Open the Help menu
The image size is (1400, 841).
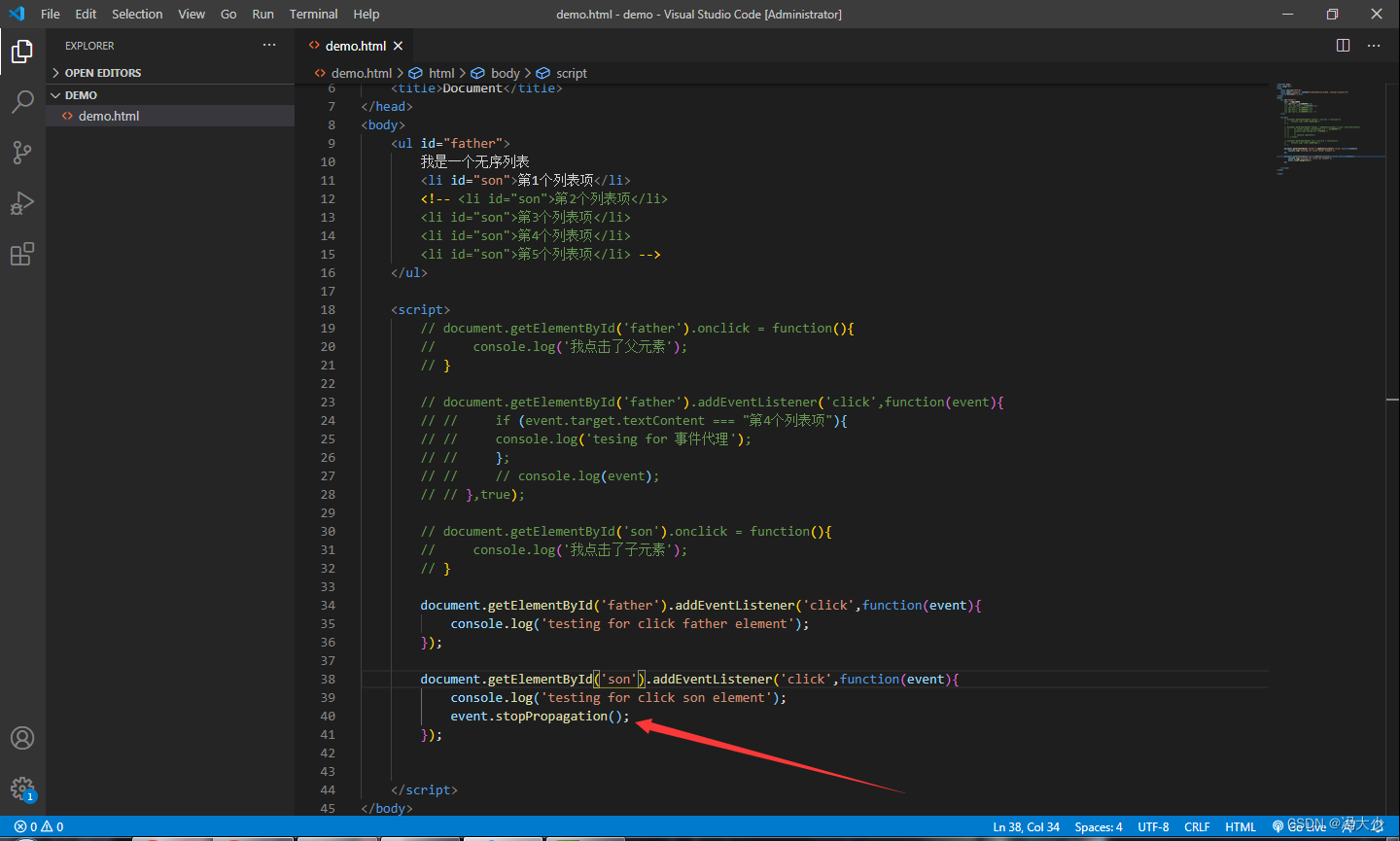pos(367,14)
